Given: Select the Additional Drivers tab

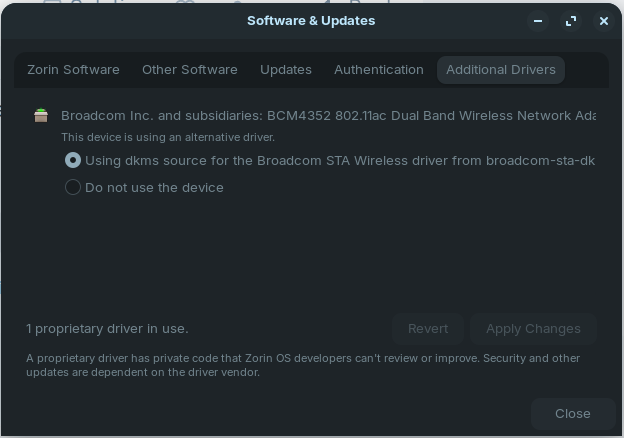Looking at the screenshot, I should [500, 70].
